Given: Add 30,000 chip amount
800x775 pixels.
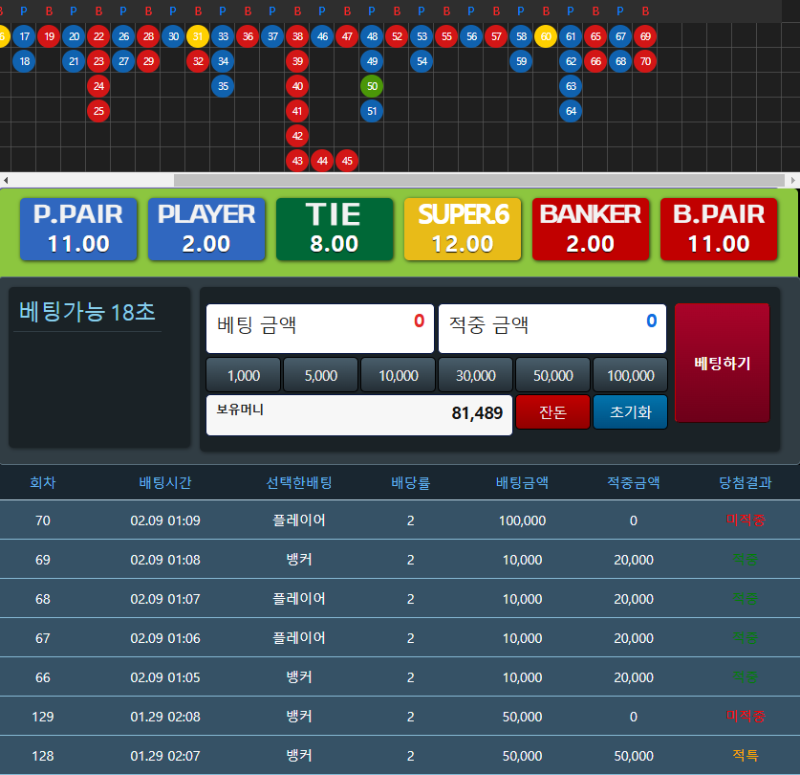Looking at the screenshot, I should [x=476, y=376].
